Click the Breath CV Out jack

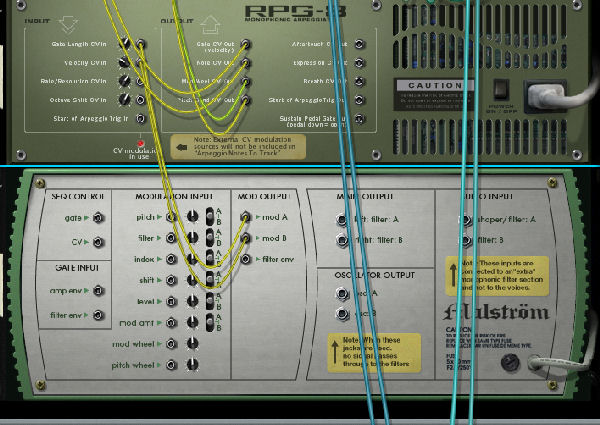coord(359,81)
